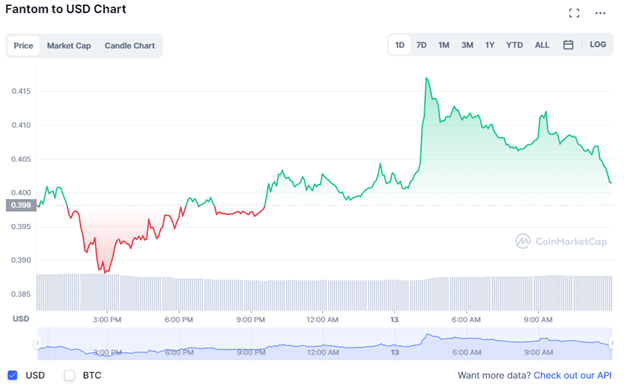
Task: Open the calendar date range picker
Action: pos(568,45)
